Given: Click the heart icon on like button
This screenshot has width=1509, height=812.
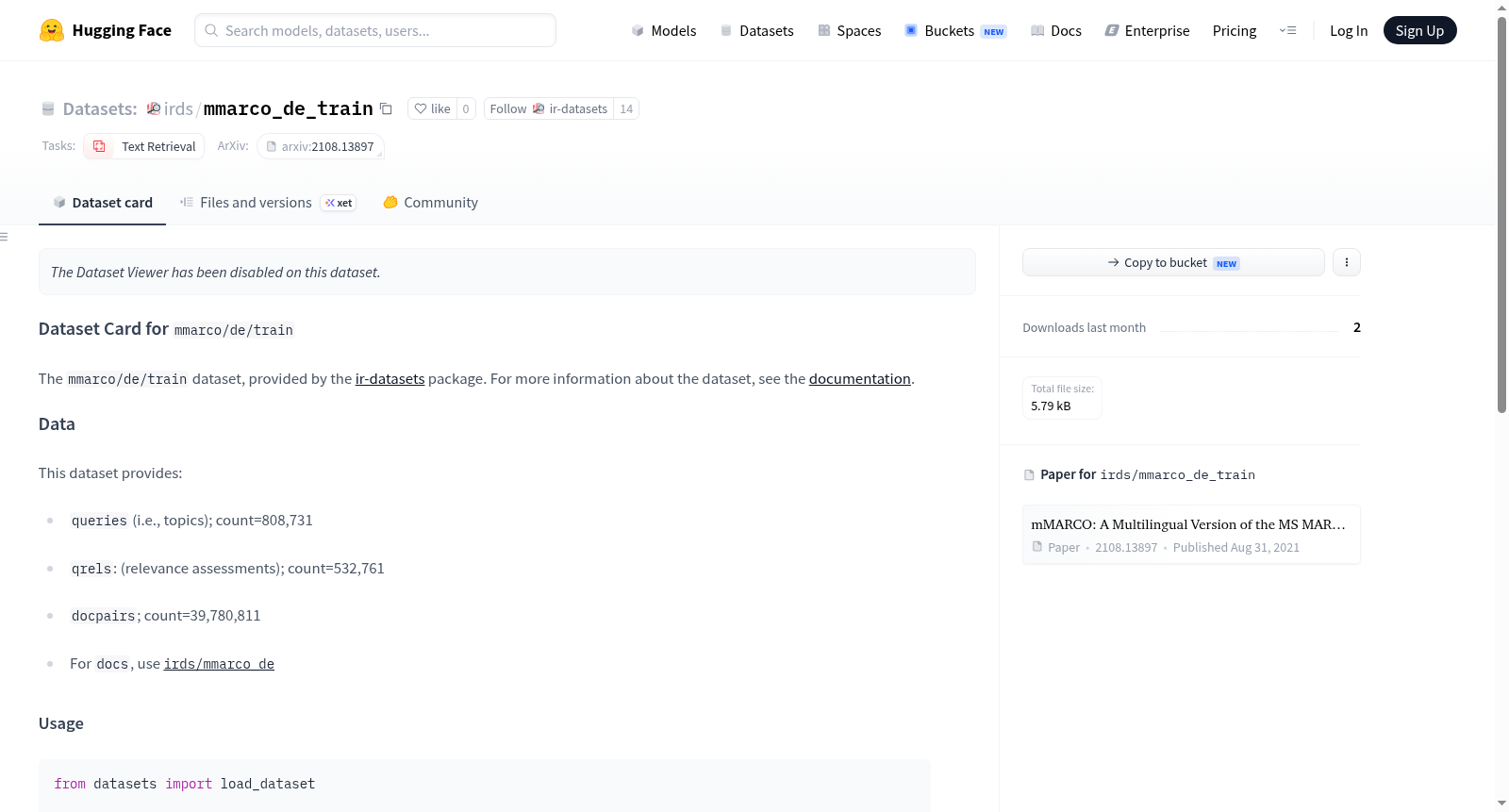Looking at the screenshot, I should tap(421, 108).
